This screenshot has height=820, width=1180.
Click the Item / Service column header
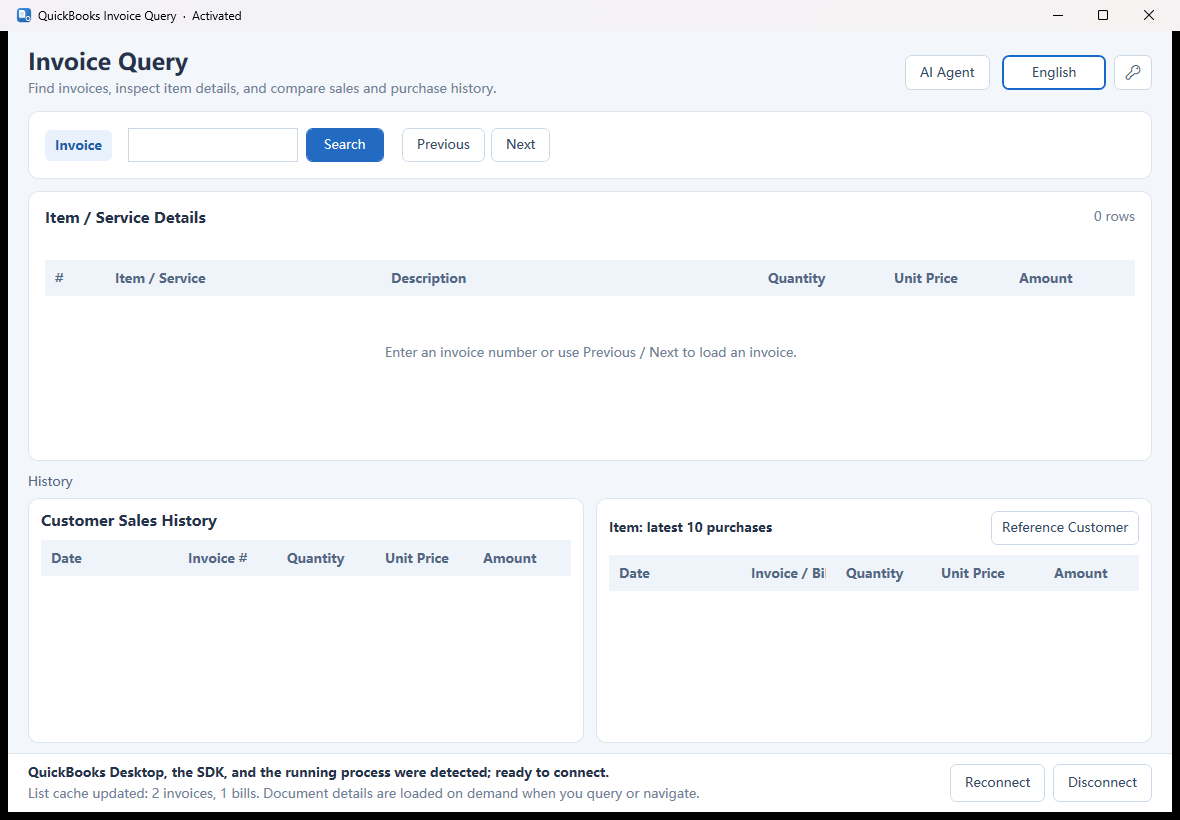(x=160, y=278)
